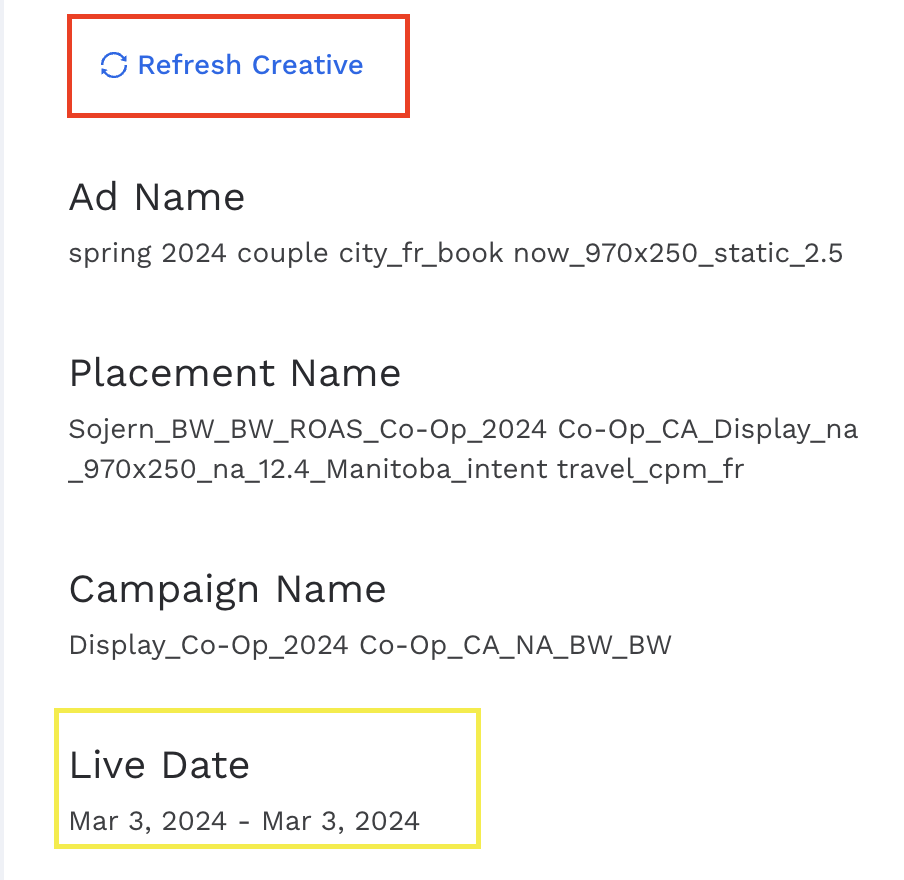Select the Ad Name heading

pos(157,197)
